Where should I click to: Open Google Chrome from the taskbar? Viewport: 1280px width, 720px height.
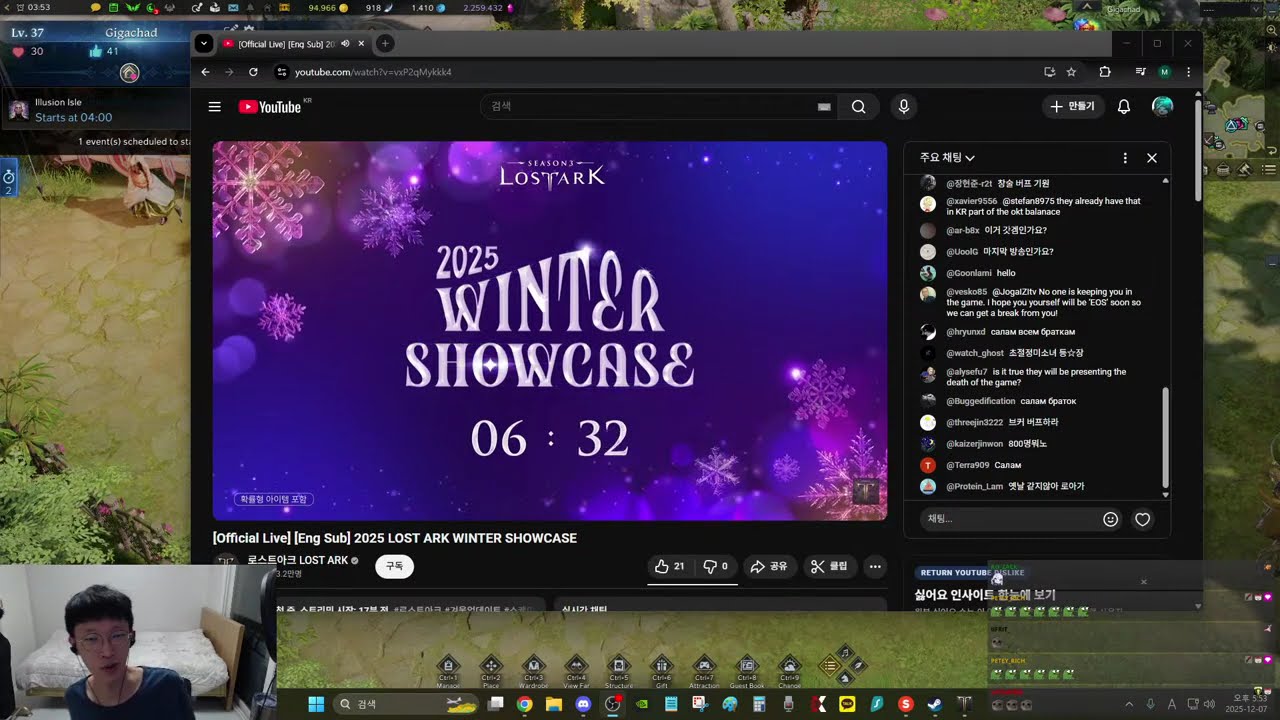click(x=524, y=704)
